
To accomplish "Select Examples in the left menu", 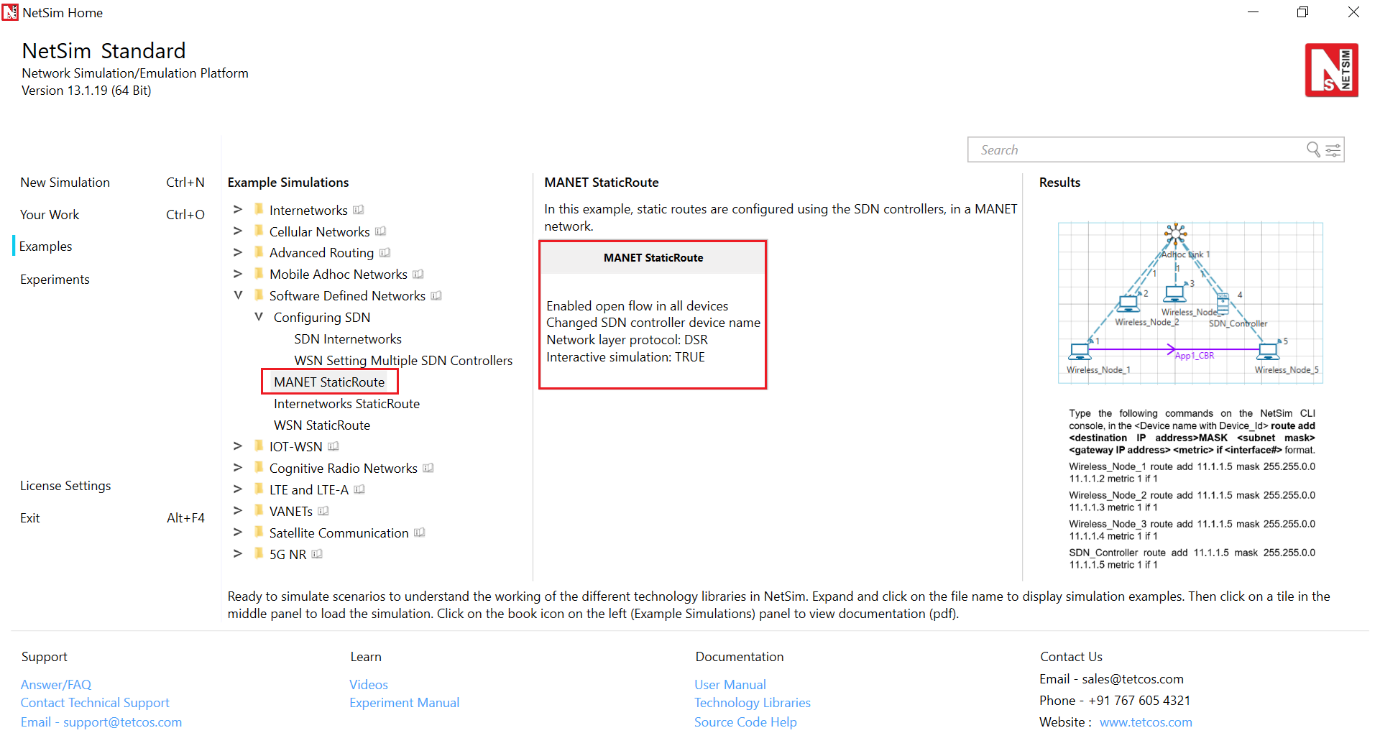I will click(46, 247).
